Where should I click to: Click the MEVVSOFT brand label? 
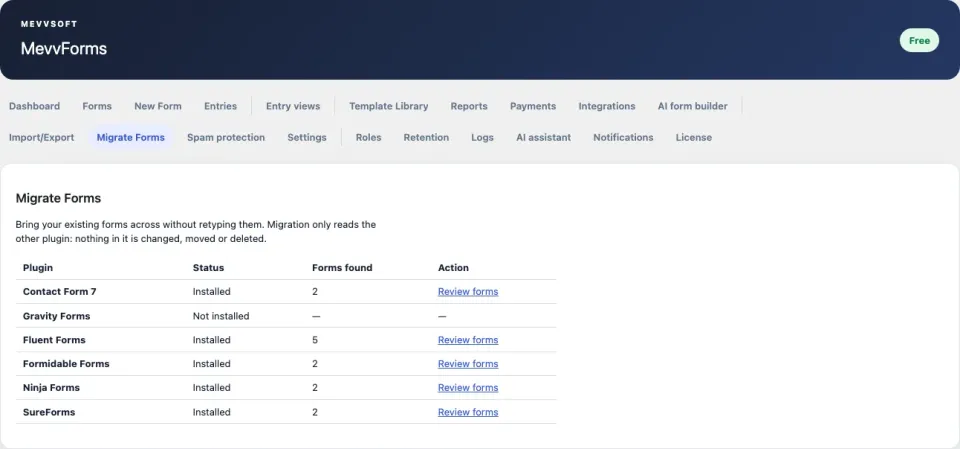(x=49, y=24)
